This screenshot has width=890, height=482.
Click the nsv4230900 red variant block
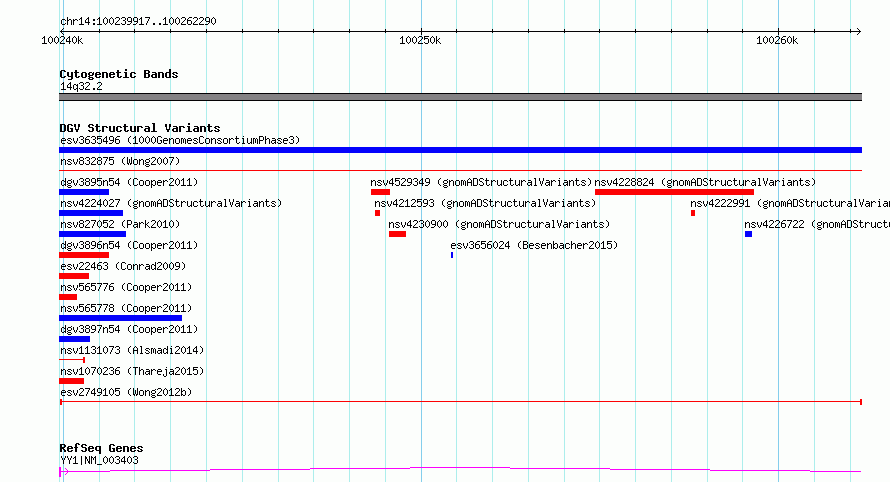click(x=397, y=234)
